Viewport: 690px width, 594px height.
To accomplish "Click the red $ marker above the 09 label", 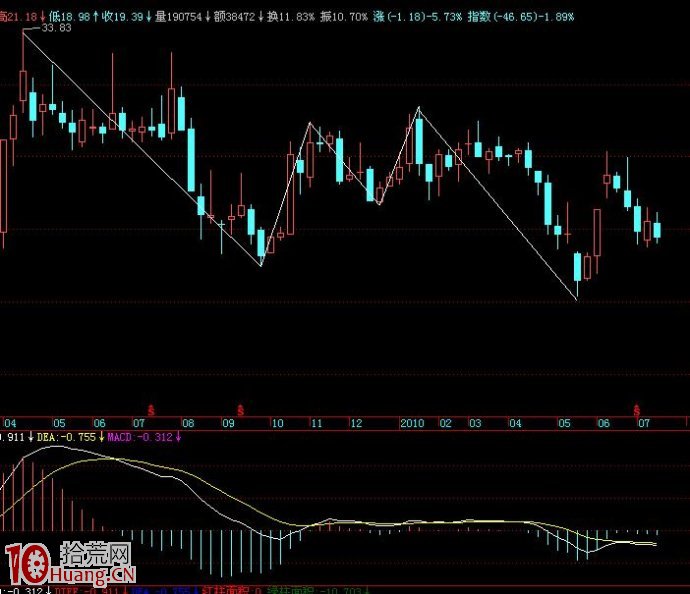I will pyautogui.click(x=240, y=411).
